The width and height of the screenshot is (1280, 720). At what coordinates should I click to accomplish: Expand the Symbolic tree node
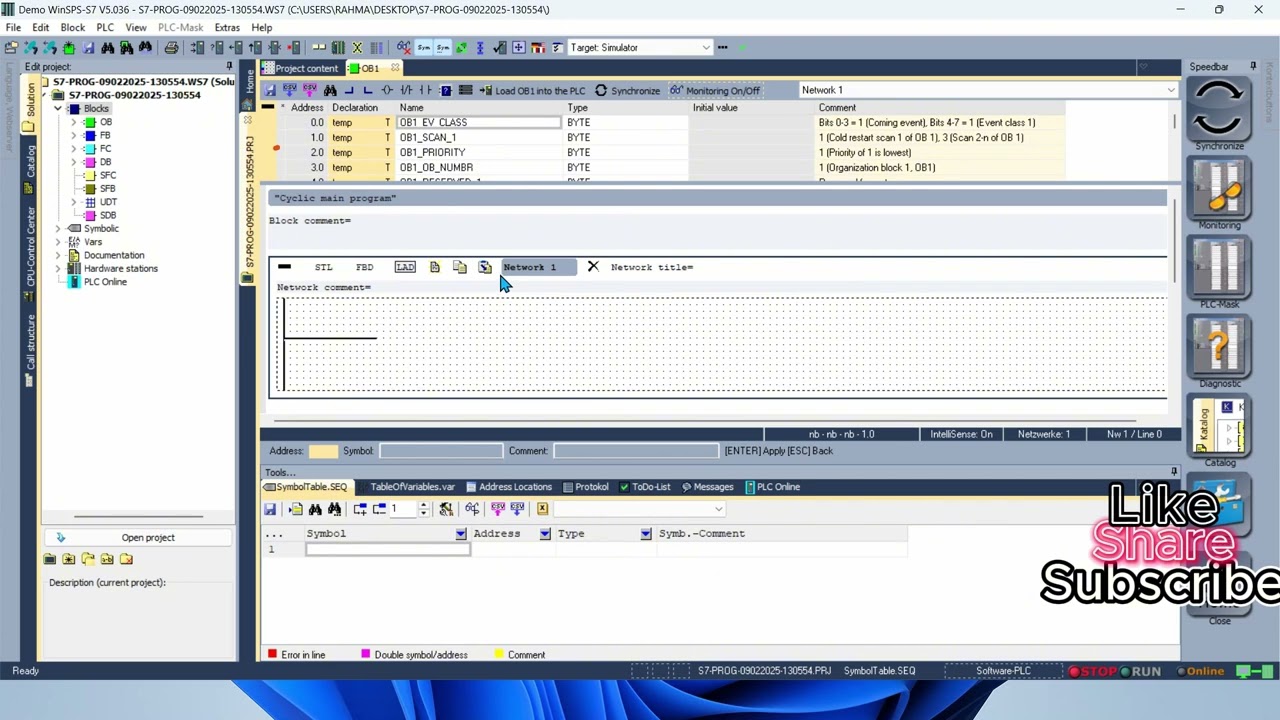(x=58, y=229)
